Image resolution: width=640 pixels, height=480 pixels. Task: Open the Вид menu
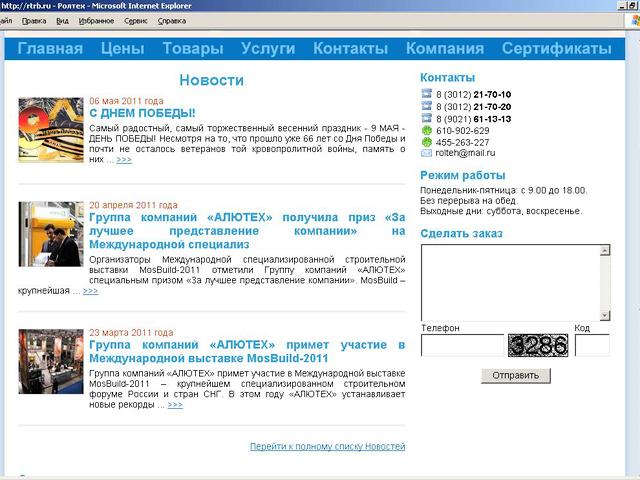pyautogui.click(x=62, y=21)
